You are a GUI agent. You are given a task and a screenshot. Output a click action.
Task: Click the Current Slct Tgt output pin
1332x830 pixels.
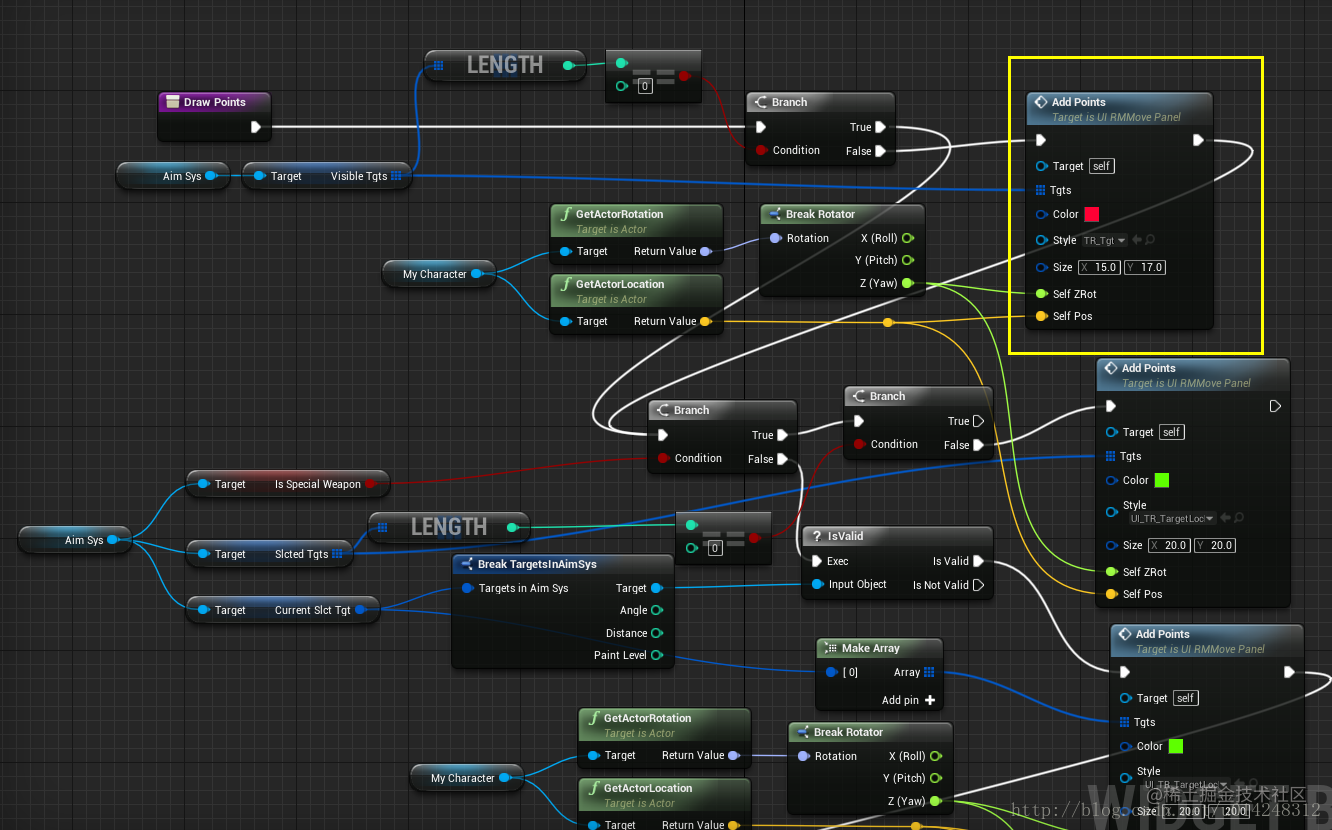tap(360, 610)
